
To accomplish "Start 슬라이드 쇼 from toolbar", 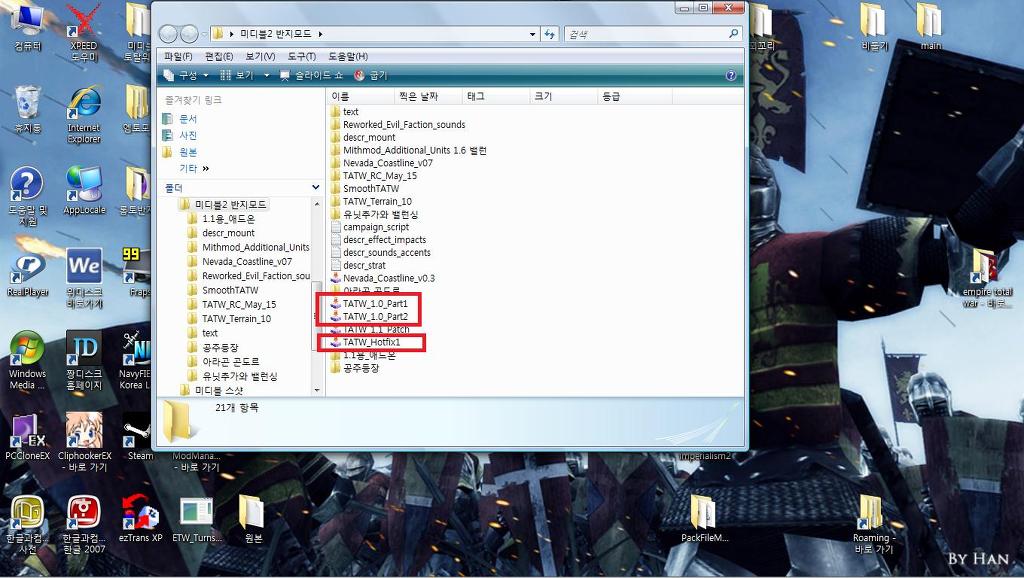I will click(x=311, y=76).
